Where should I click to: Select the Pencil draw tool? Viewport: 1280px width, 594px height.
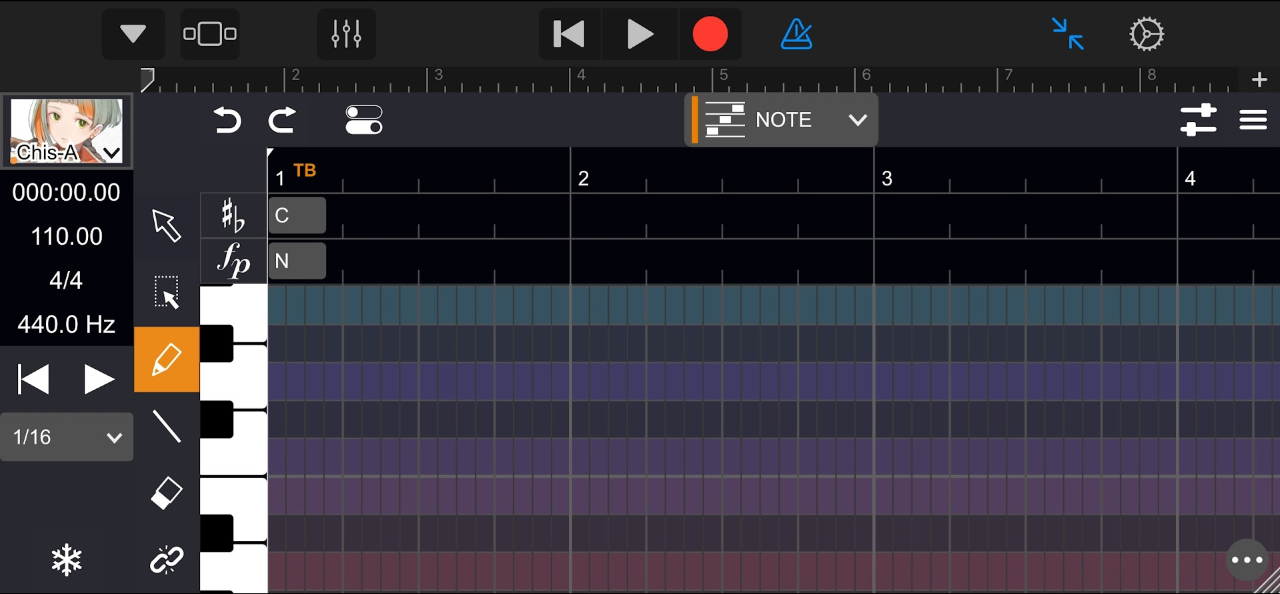167,359
